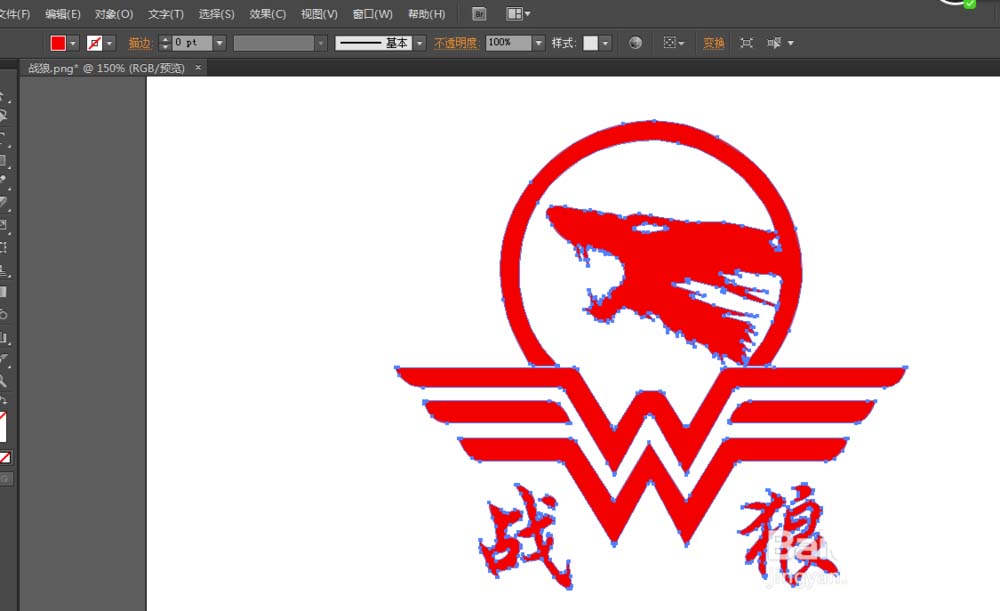The width and height of the screenshot is (1000, 611).
Task: Expand the Arrange Documents dropdown arrow
Action: [527, 13]
